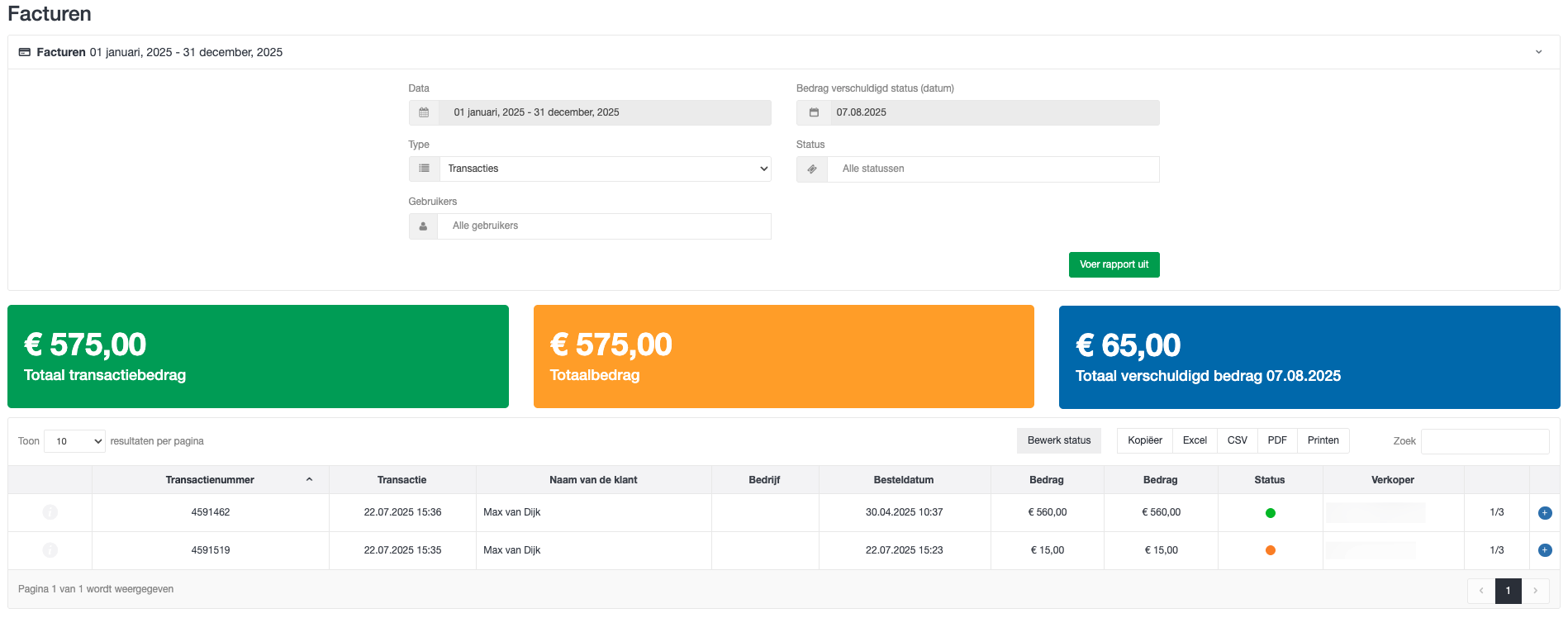Viewport: 1568px width, 618px height.
Task: Sort by Verkoper column header
Action: (x=1393, y=480)
